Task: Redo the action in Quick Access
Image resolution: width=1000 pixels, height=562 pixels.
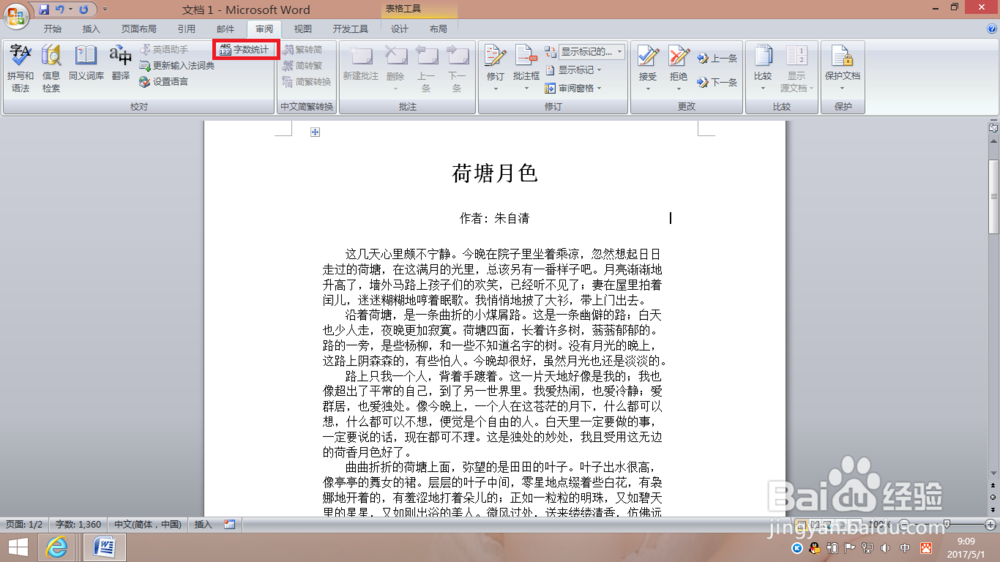Action: pyautogui.click(x=84, y=9)
